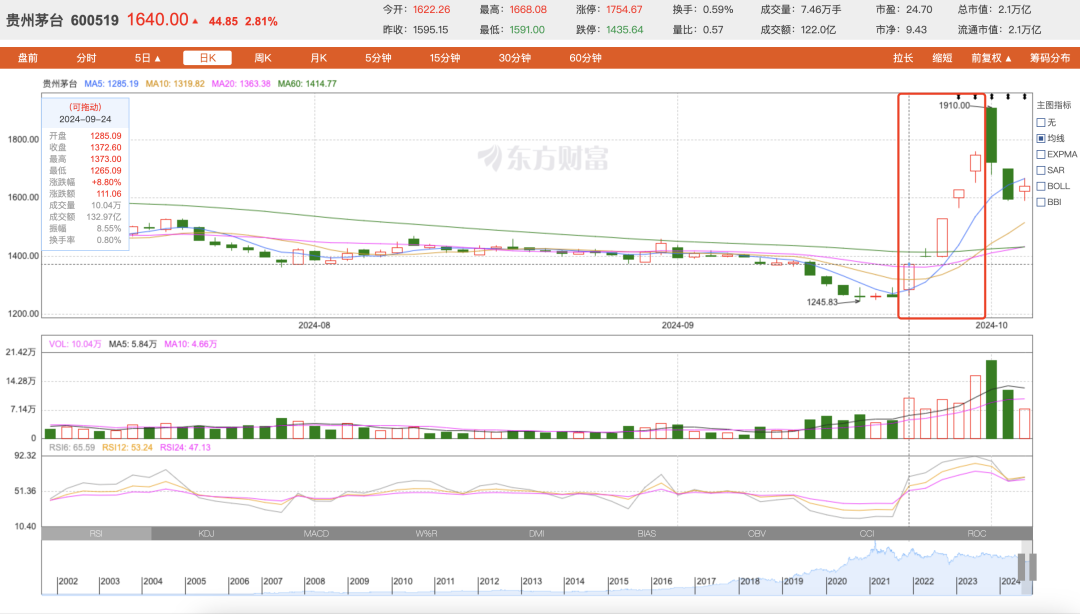
Task: Select the W%R indicator tab
Action: click(x=426, y=533)
